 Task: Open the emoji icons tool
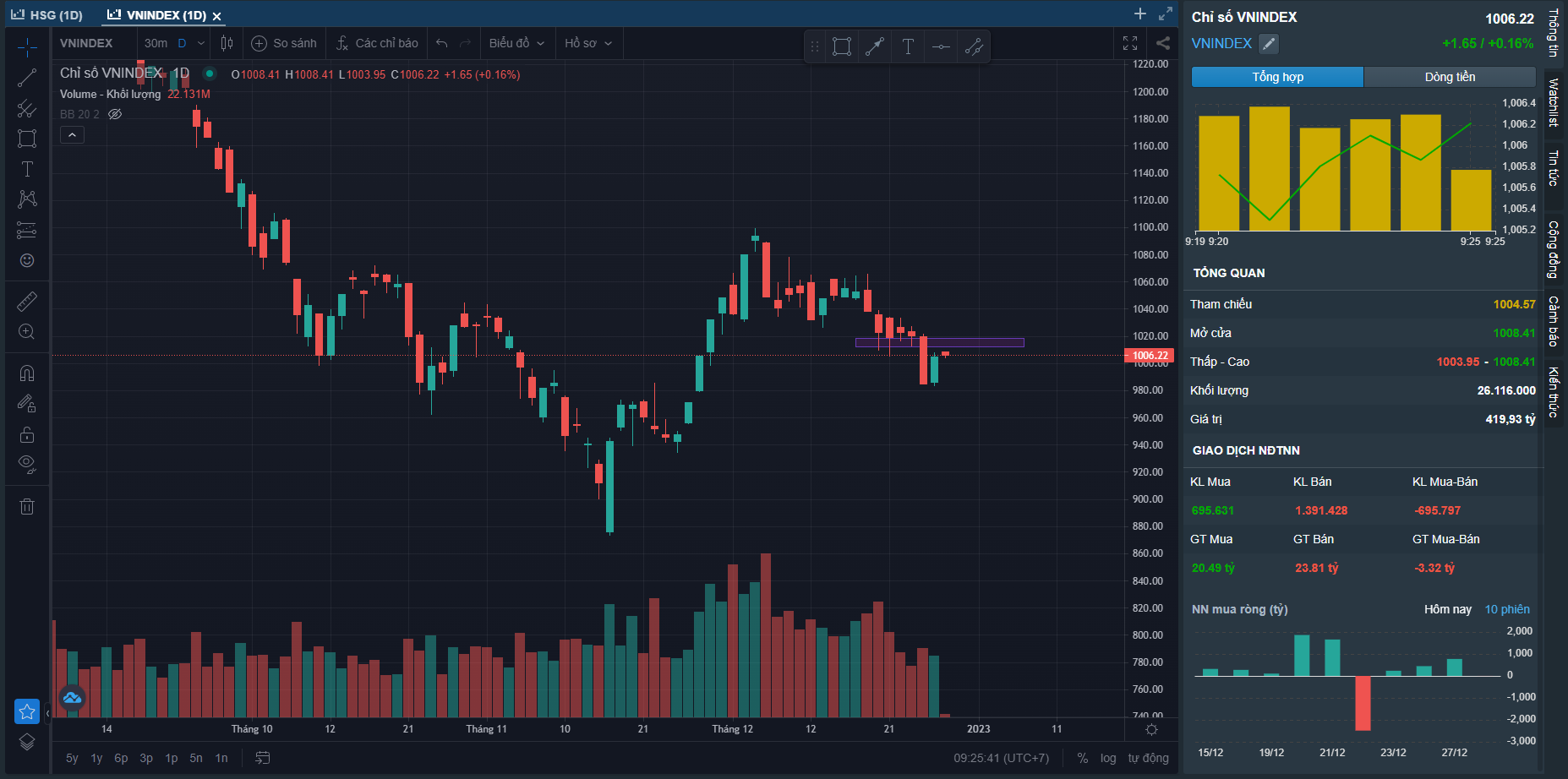(x=27, y=260)
